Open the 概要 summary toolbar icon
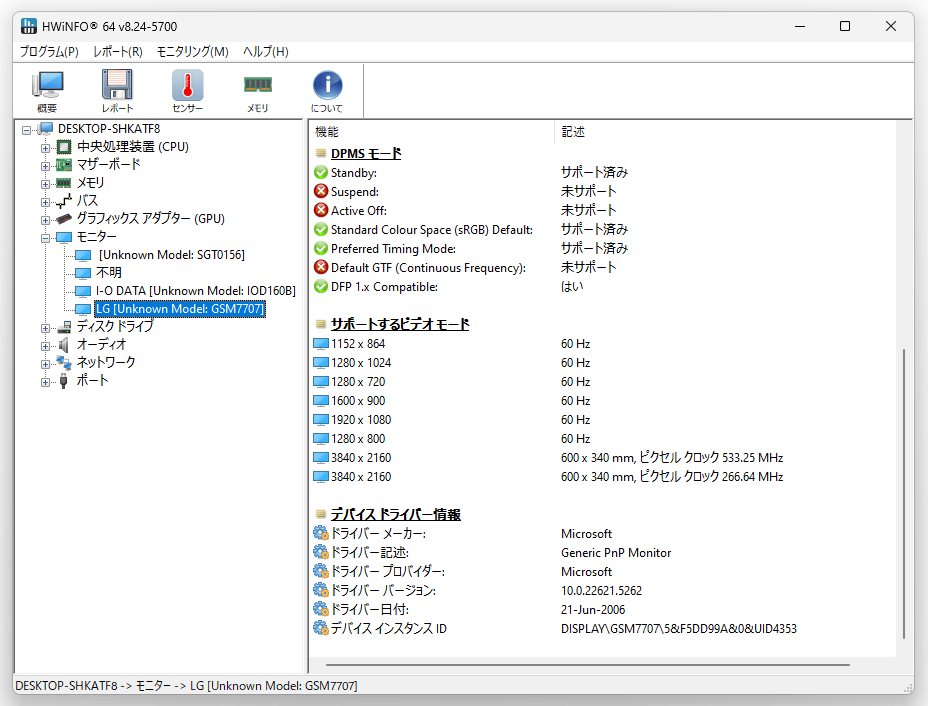 pyautogui.click(x=47, y=91)
